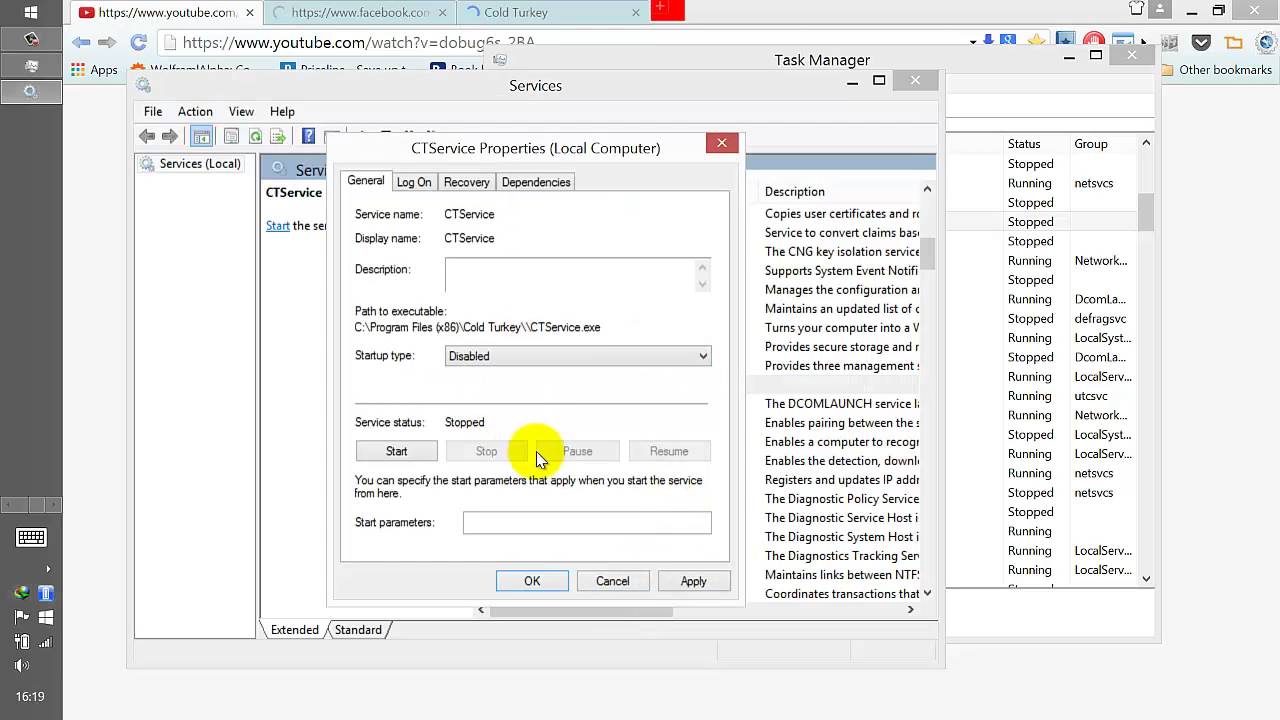Click the Chrome back arrow

(x=81, y=42)
